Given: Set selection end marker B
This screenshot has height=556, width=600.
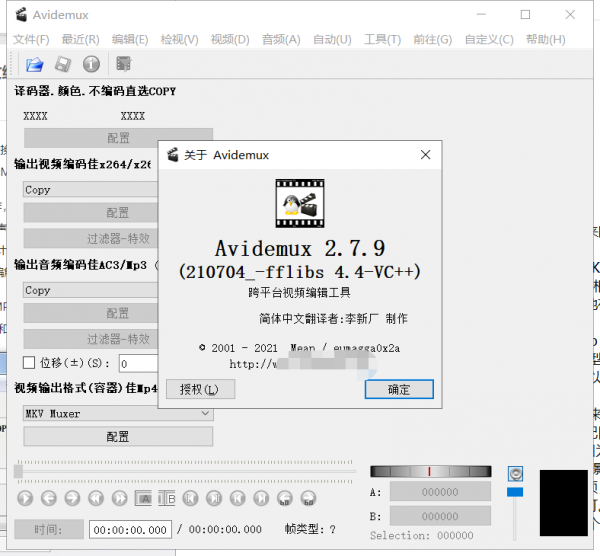Looking at the screenshot, I should pos(167,498).
